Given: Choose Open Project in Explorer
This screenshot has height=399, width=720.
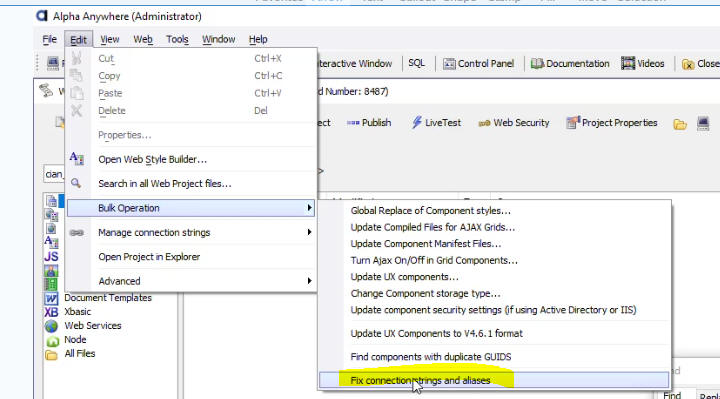Looking at the screenshot, I should (149, 257).
